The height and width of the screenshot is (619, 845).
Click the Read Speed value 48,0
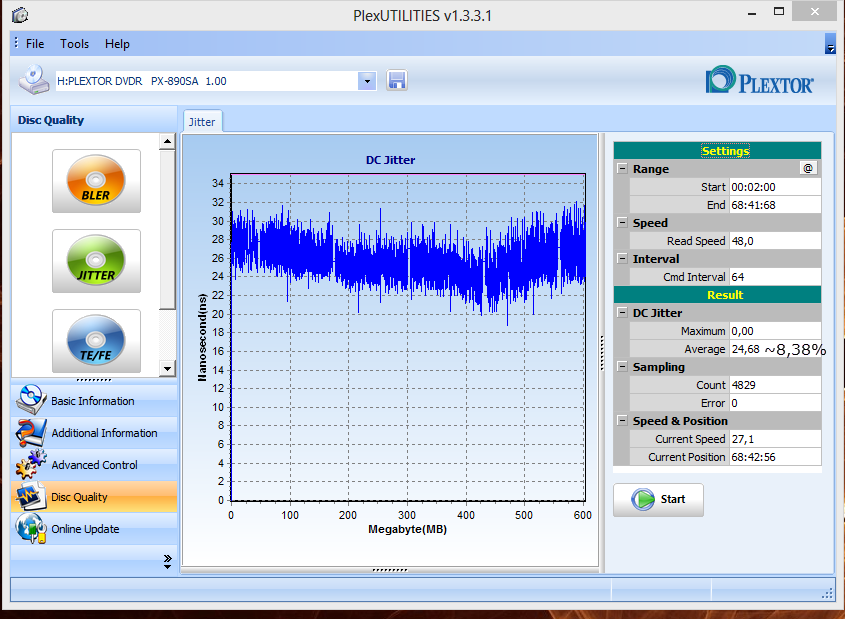(x=775, y=241)
